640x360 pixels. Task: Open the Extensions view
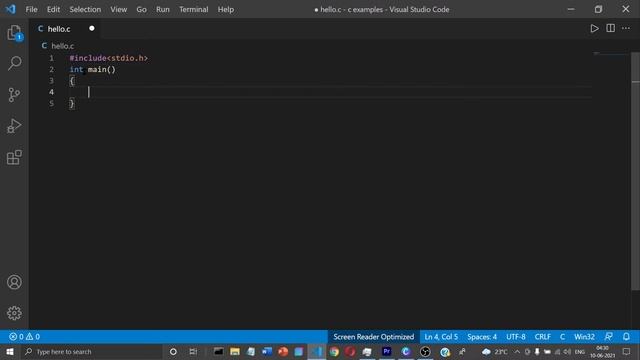pyautogui.click(x=14, y=157)
